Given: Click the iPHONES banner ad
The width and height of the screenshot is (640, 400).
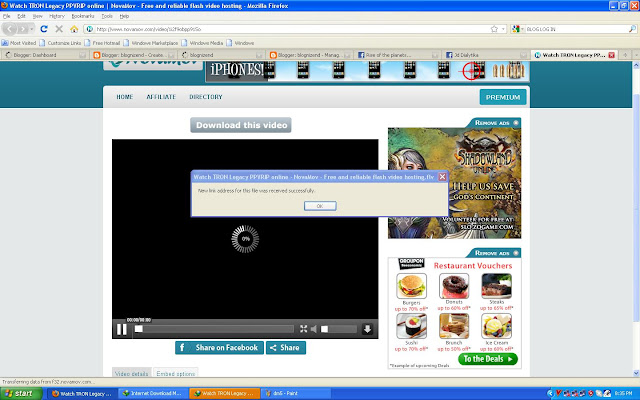Looking at the screenshot, I should (367, 71).
